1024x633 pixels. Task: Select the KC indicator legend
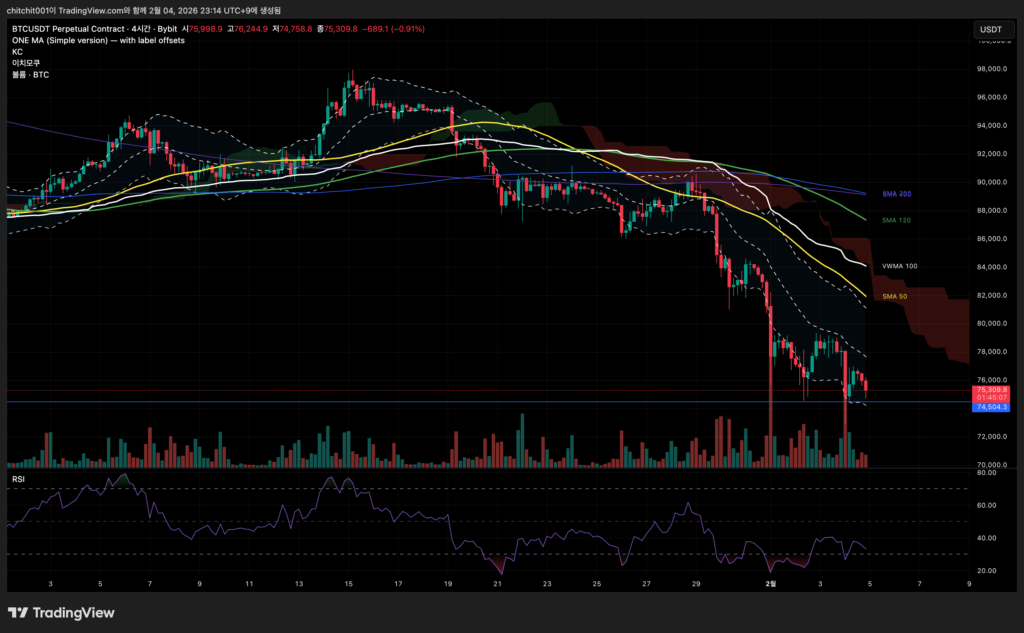(17, 51)
